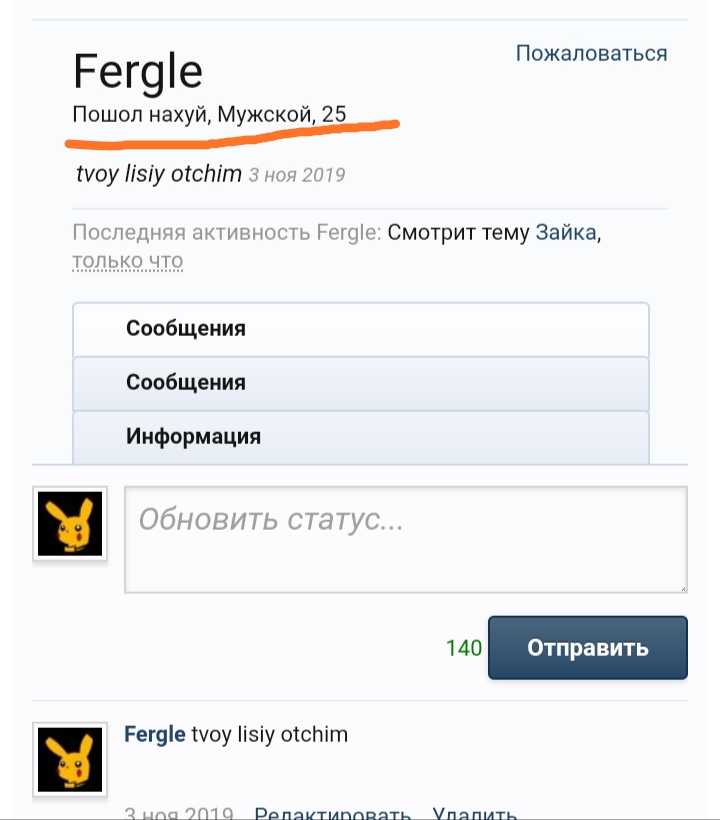This screenshot has width=720, height=820.
Task: Focus the "Обновить статус..." input field
Action: 405,539
